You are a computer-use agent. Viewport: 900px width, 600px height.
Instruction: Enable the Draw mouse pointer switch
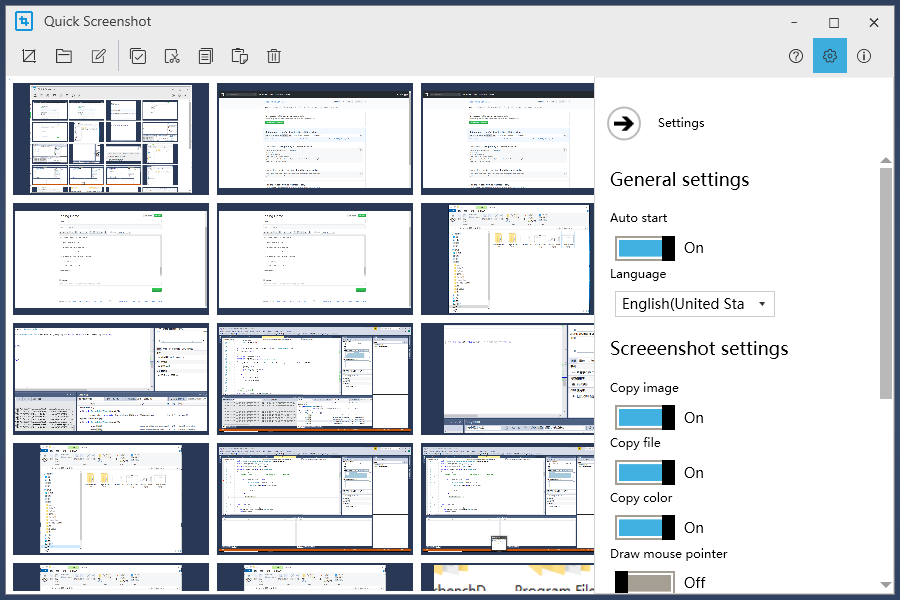[x=645, y=582]
